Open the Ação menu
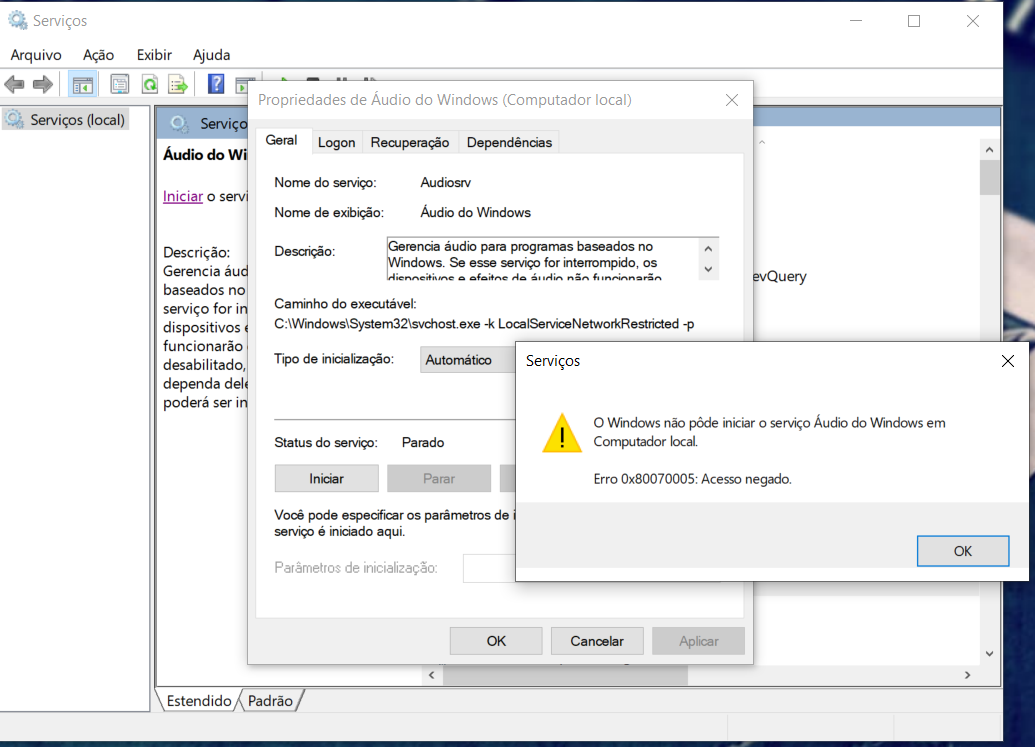Screen dimensions: 1035x747 click(98, 55)
